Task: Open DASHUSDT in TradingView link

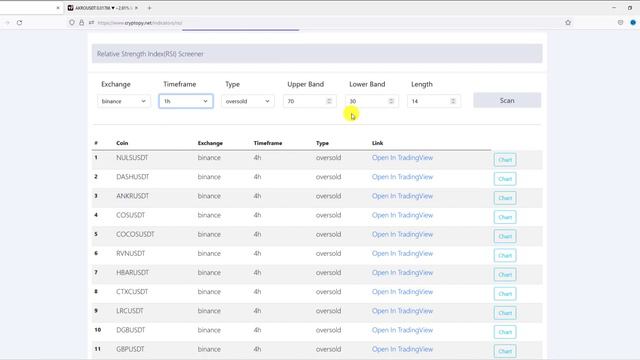Action: pyautogui.click(x=402, y=177)
